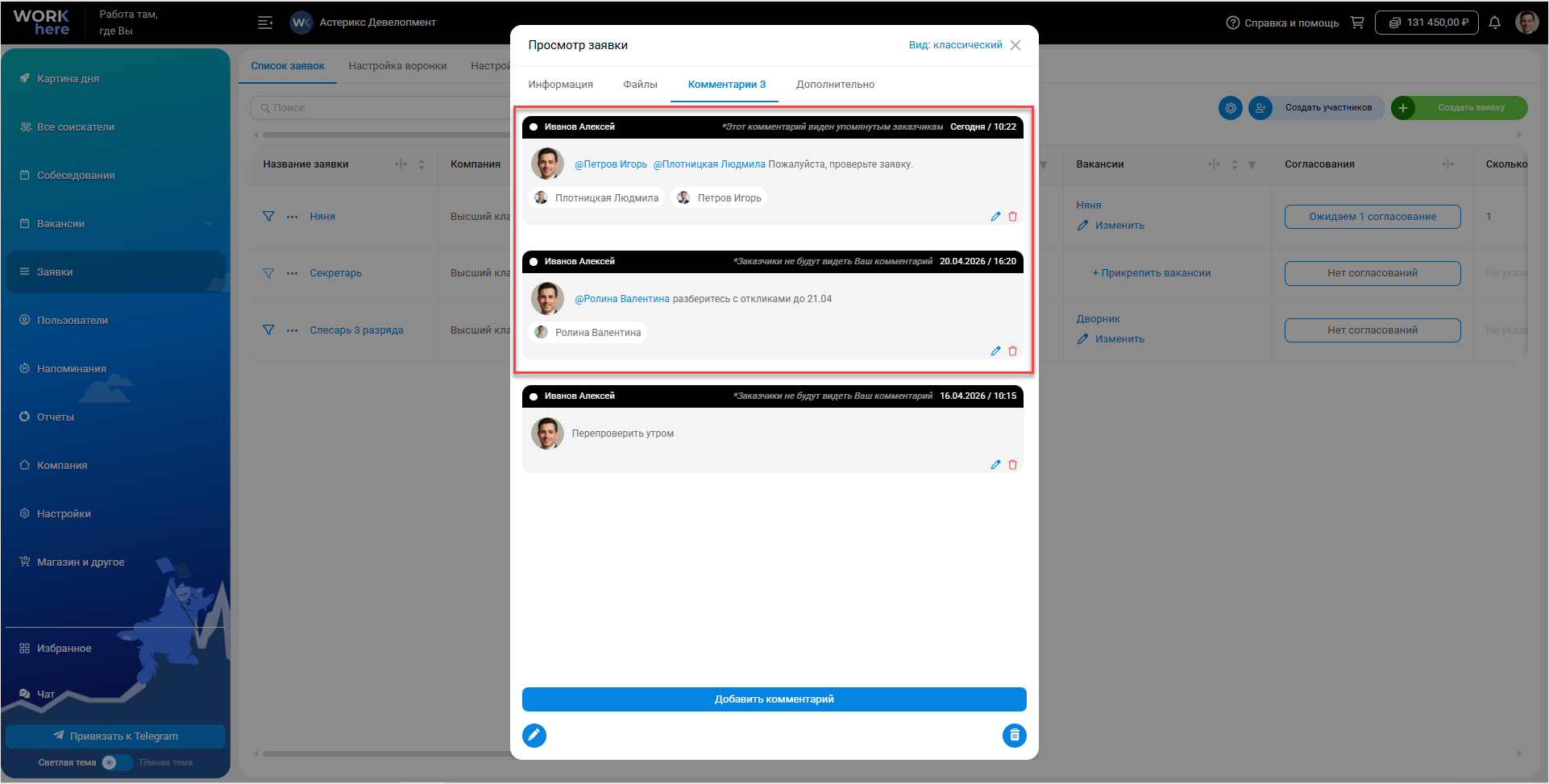Expand the Вакансии sidebar chevron
Screen dimensions: 1549x784
(x=209, y=224)
